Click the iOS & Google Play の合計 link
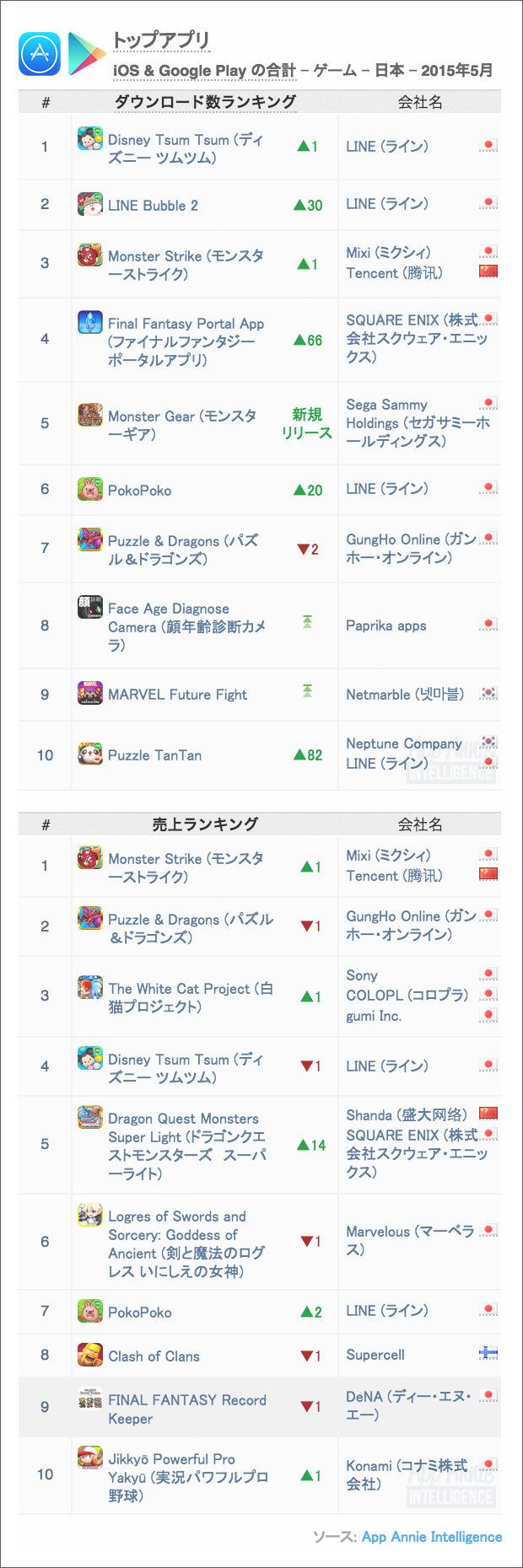Image resolution: width=523 pixels, height=1568 pixels. pyautogui.click(x=204, y=71)
